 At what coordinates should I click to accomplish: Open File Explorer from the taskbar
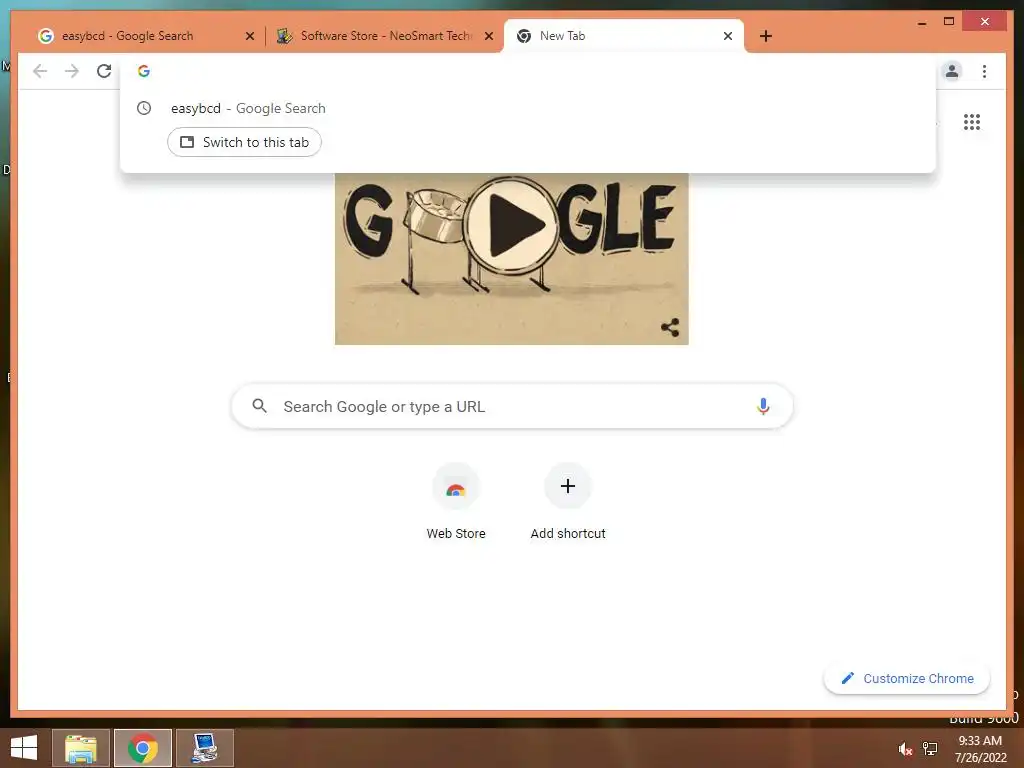tap(81, 748)
